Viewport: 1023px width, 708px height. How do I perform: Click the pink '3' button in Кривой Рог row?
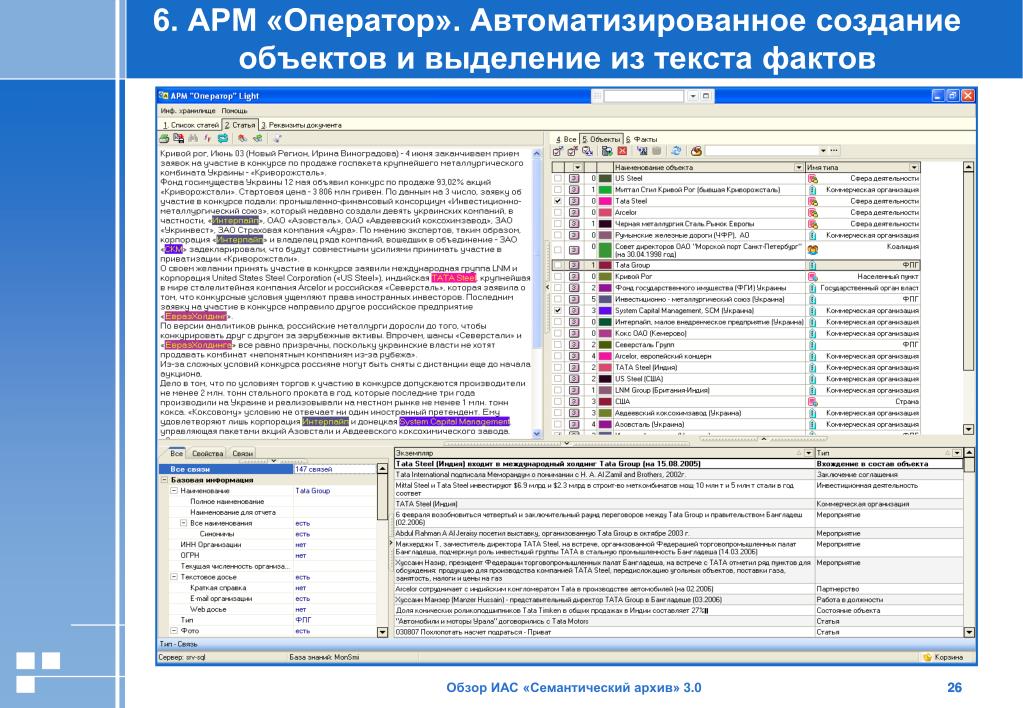[x=574, y=277]
